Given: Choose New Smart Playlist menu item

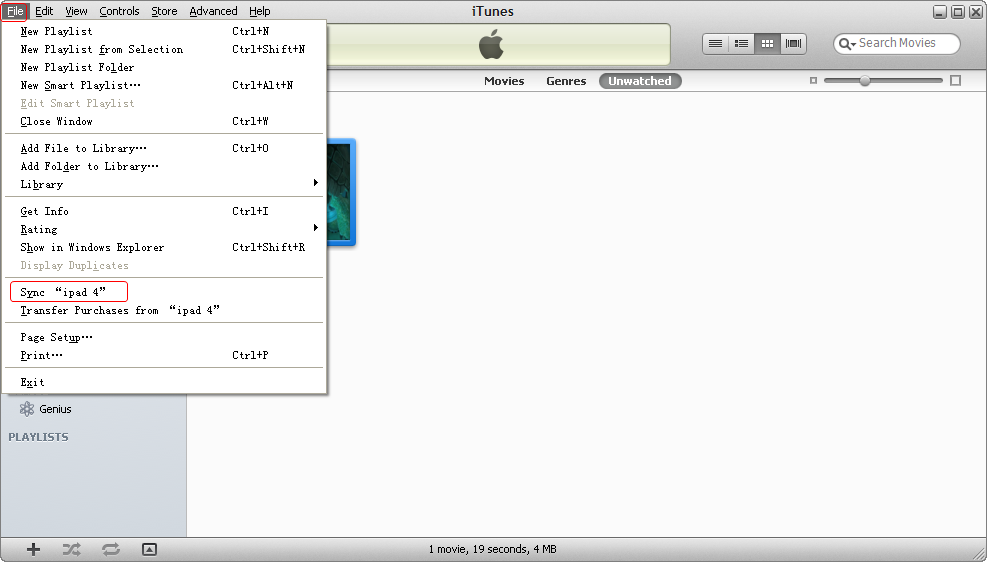Looking at the screenshot, I should 164,85.
